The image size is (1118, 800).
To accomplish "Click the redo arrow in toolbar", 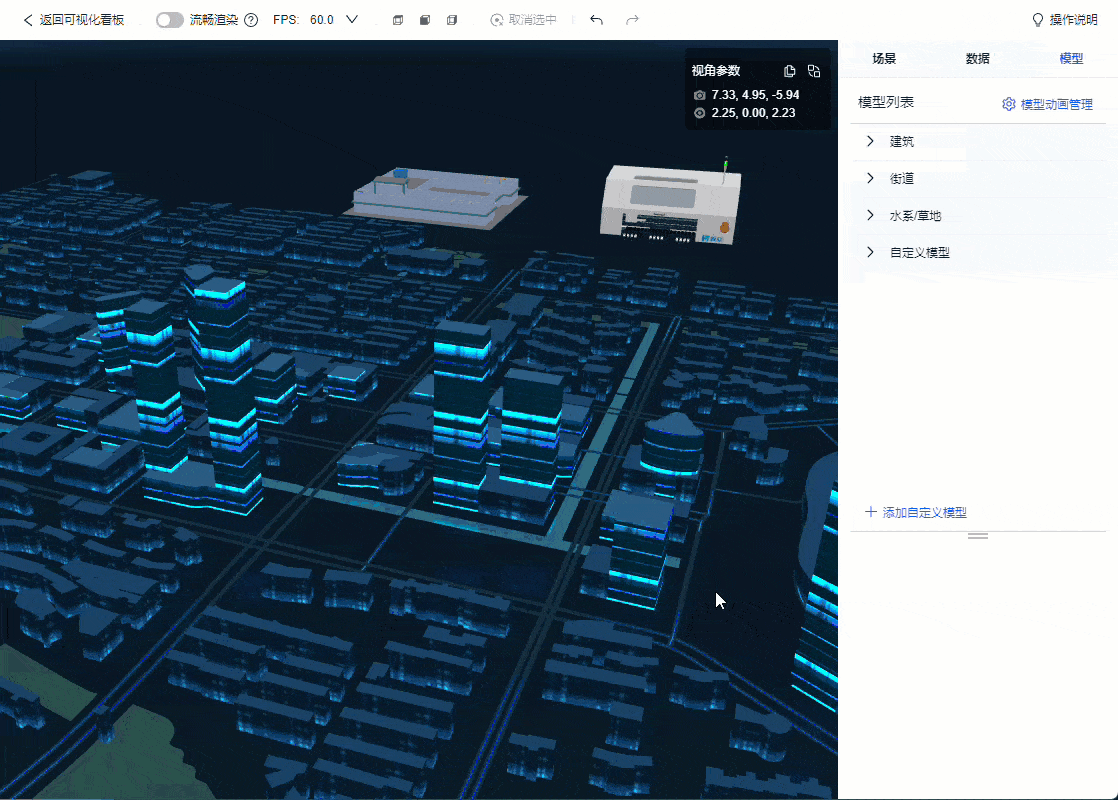I will coord(632,20).
